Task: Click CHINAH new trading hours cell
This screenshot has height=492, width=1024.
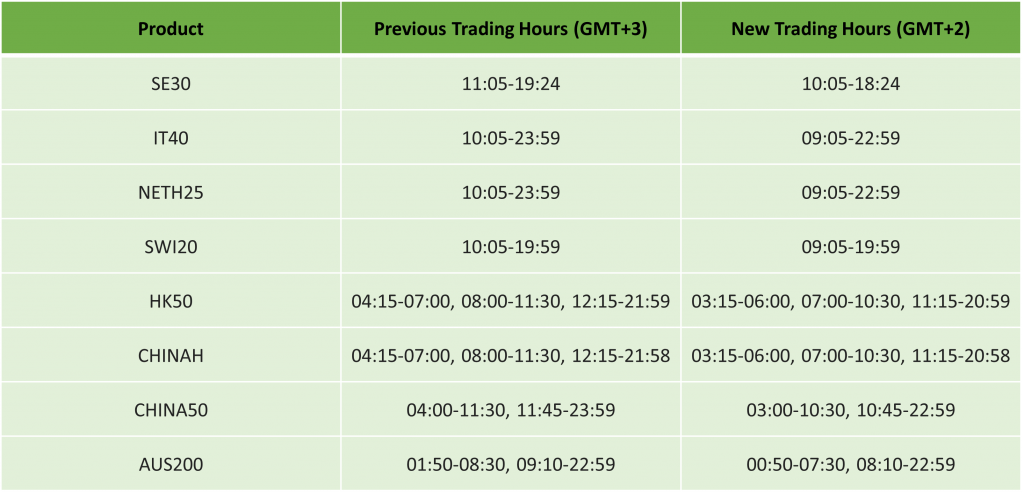Action: pos(851,355)
